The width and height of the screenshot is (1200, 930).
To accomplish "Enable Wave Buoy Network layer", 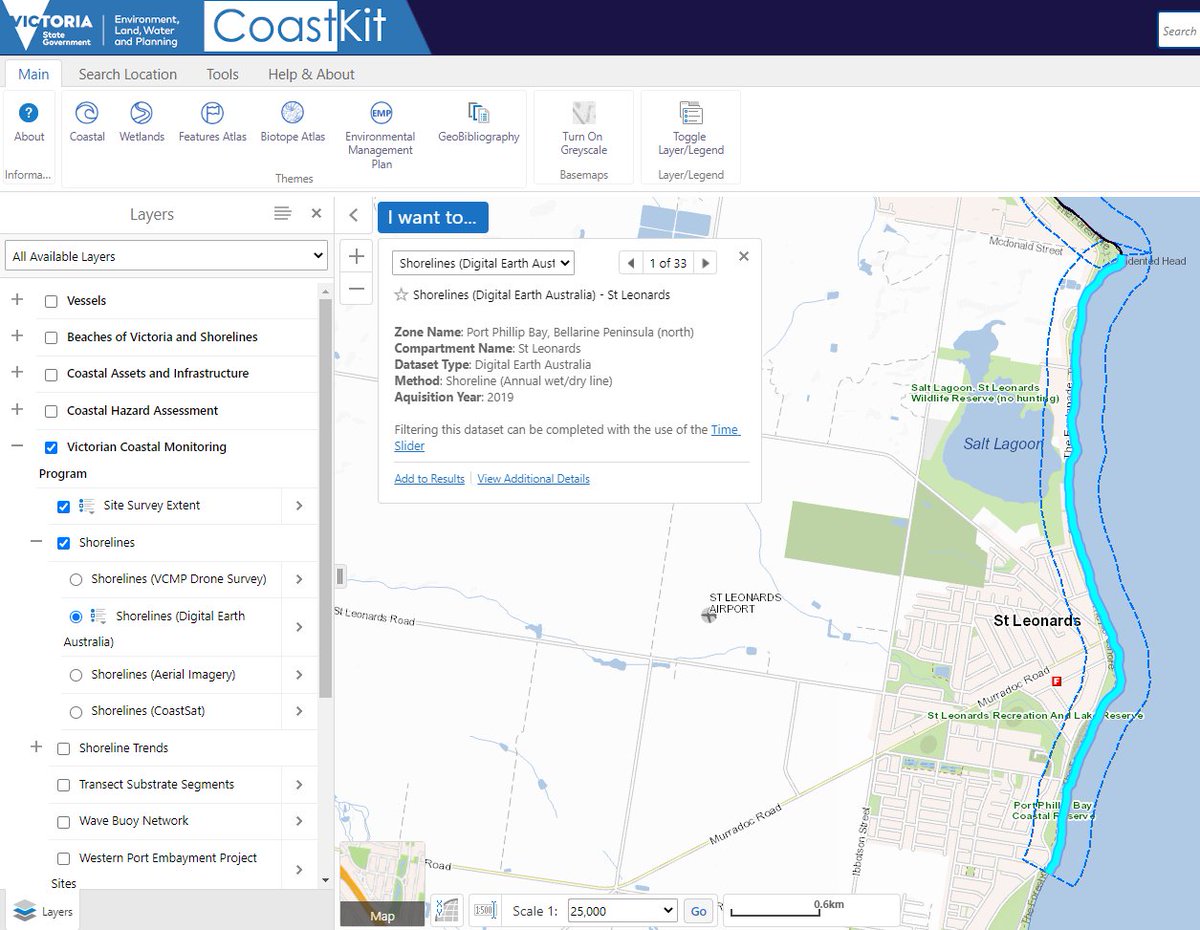I will point(64,822).
